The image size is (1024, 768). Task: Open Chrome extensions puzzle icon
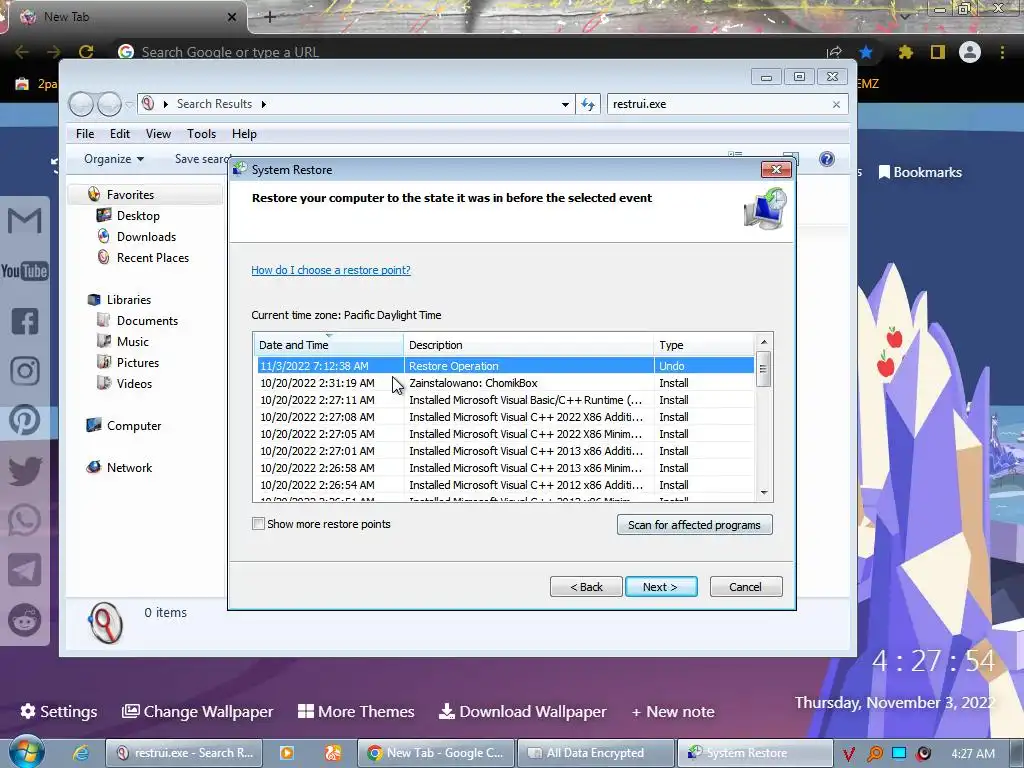[905, 52]
